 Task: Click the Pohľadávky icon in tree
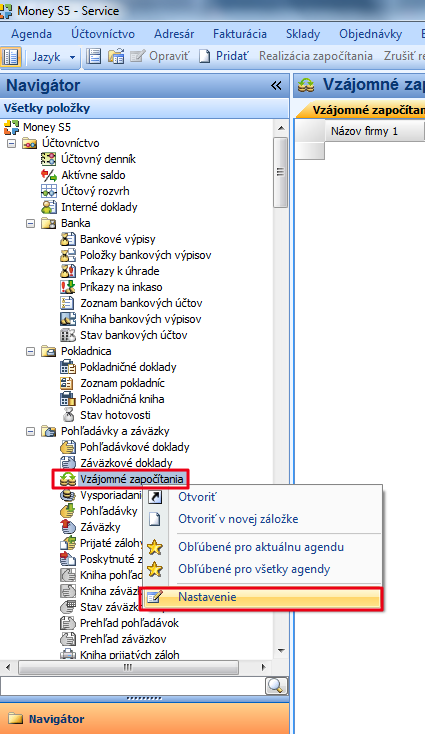68,511
